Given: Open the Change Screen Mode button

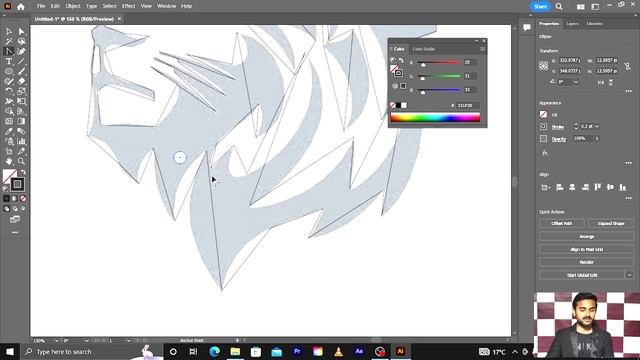Looking at the screenshot, I should (15, 220).
